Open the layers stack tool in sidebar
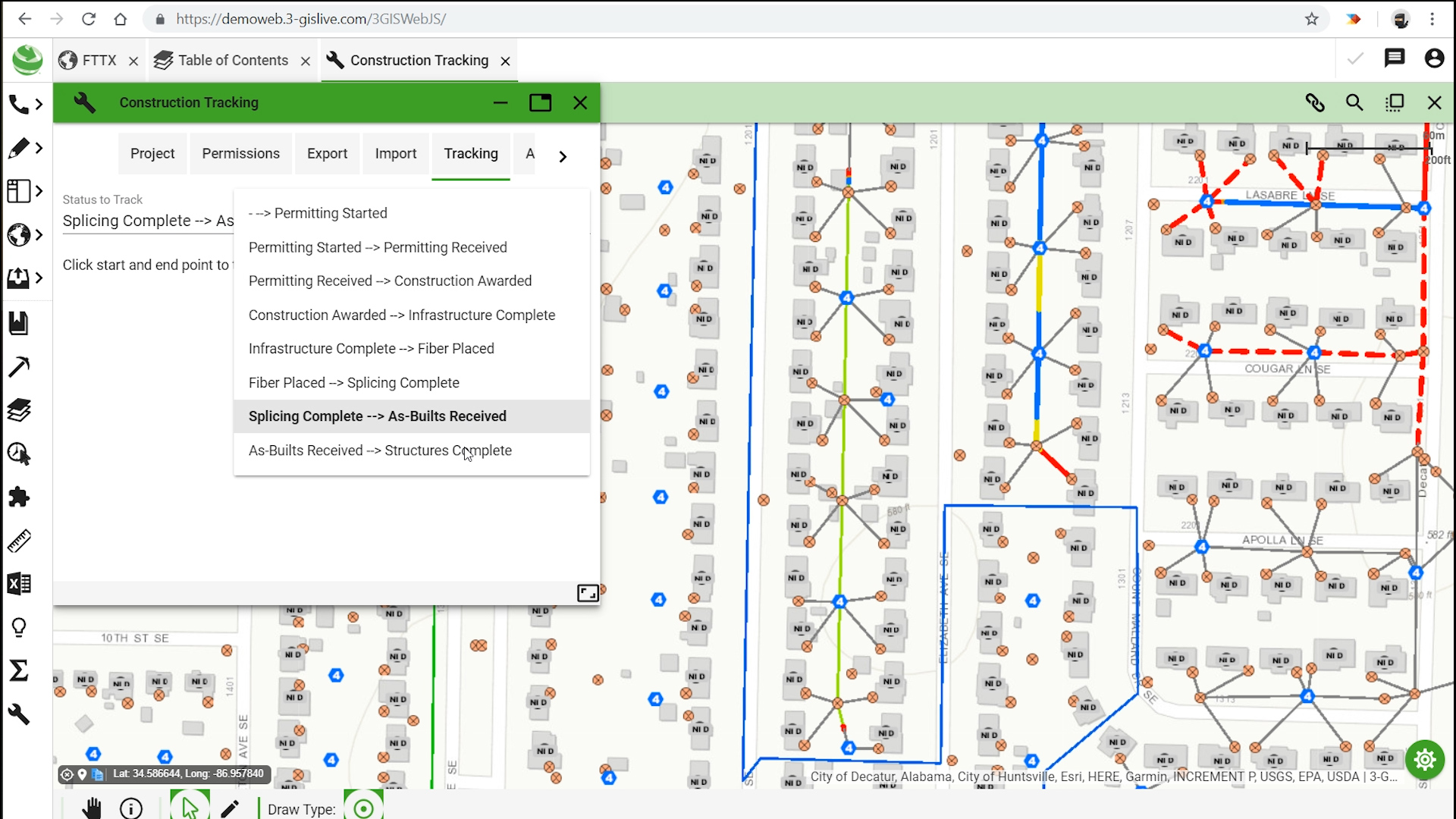This screenshot has height=819, width=1456. (19, 410)
